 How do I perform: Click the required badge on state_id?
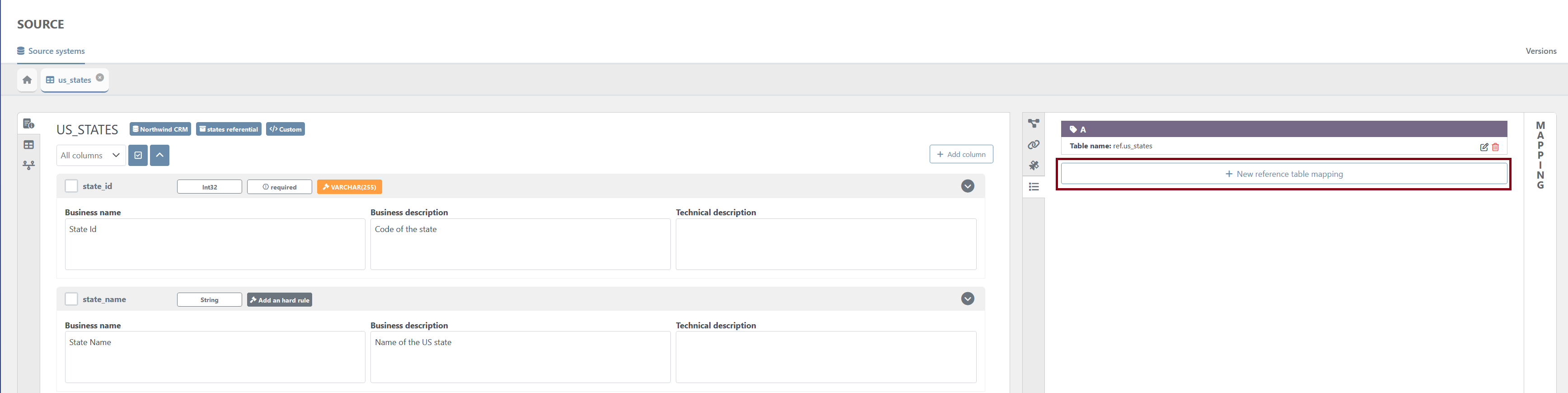coord(279,187)
